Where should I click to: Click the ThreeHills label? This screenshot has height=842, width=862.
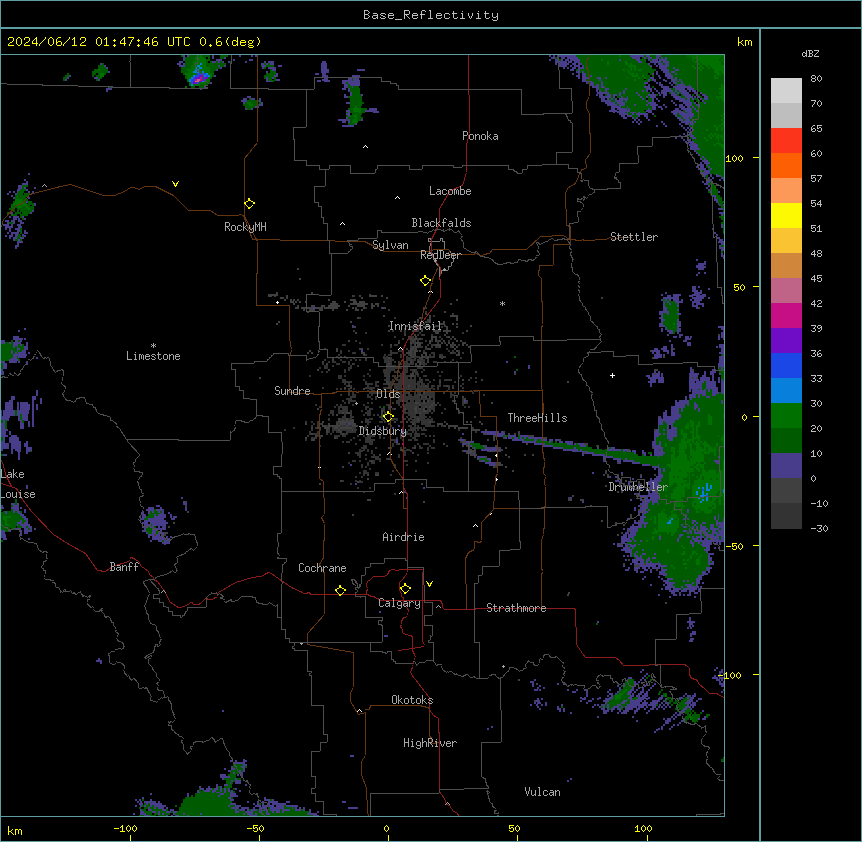click(537, 418)
